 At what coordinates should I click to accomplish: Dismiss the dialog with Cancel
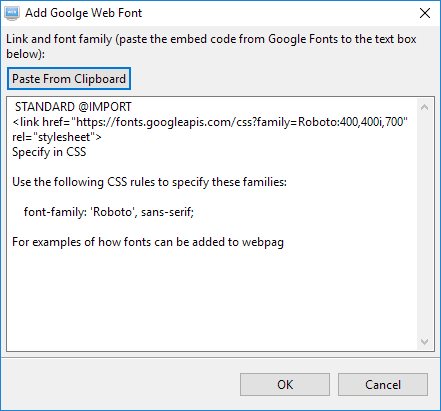click(x=383, y=385)
